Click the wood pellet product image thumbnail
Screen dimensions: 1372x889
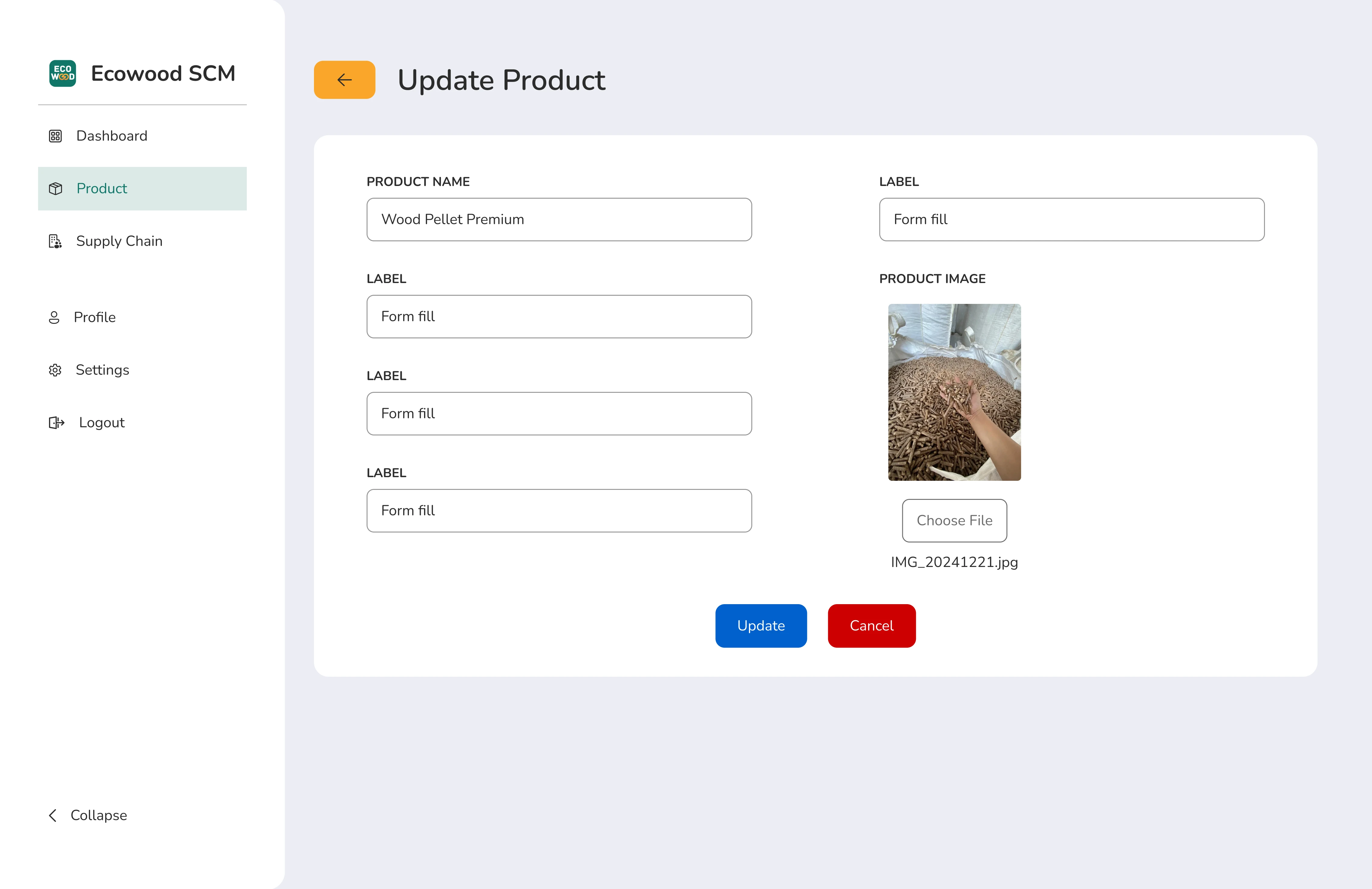click(954, 392)
